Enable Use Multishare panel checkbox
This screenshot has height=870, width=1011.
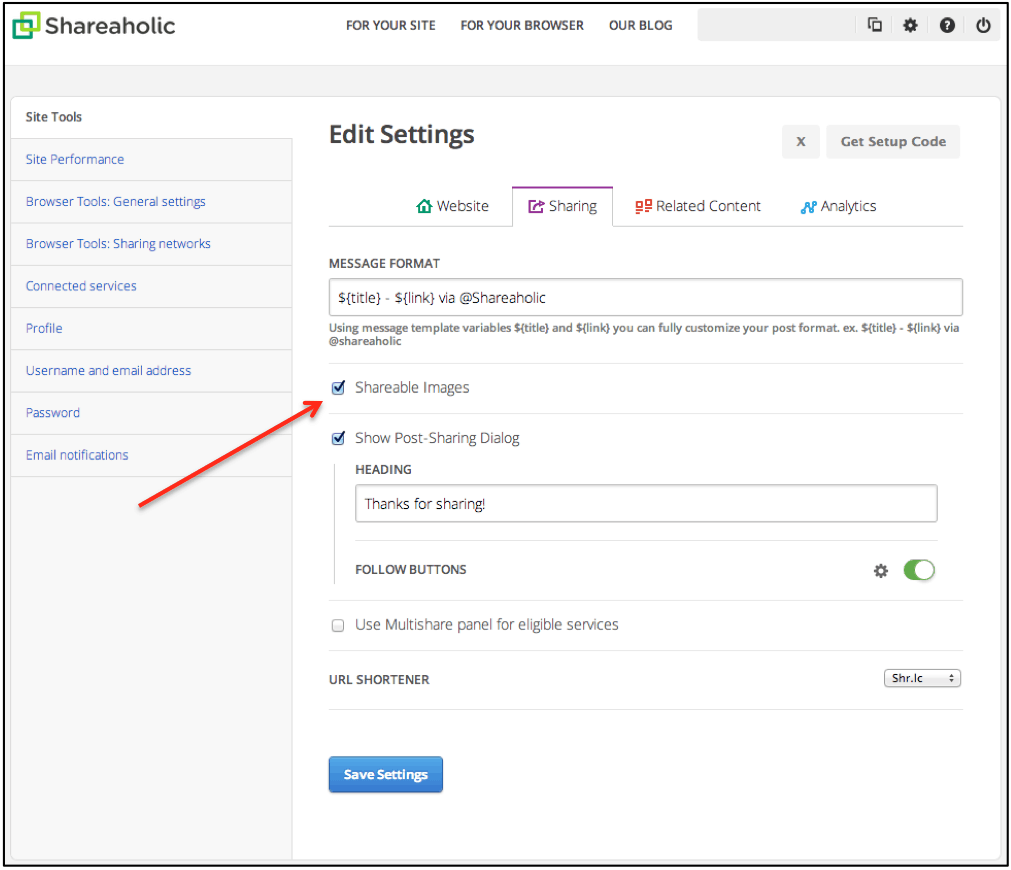click(338, 626)
